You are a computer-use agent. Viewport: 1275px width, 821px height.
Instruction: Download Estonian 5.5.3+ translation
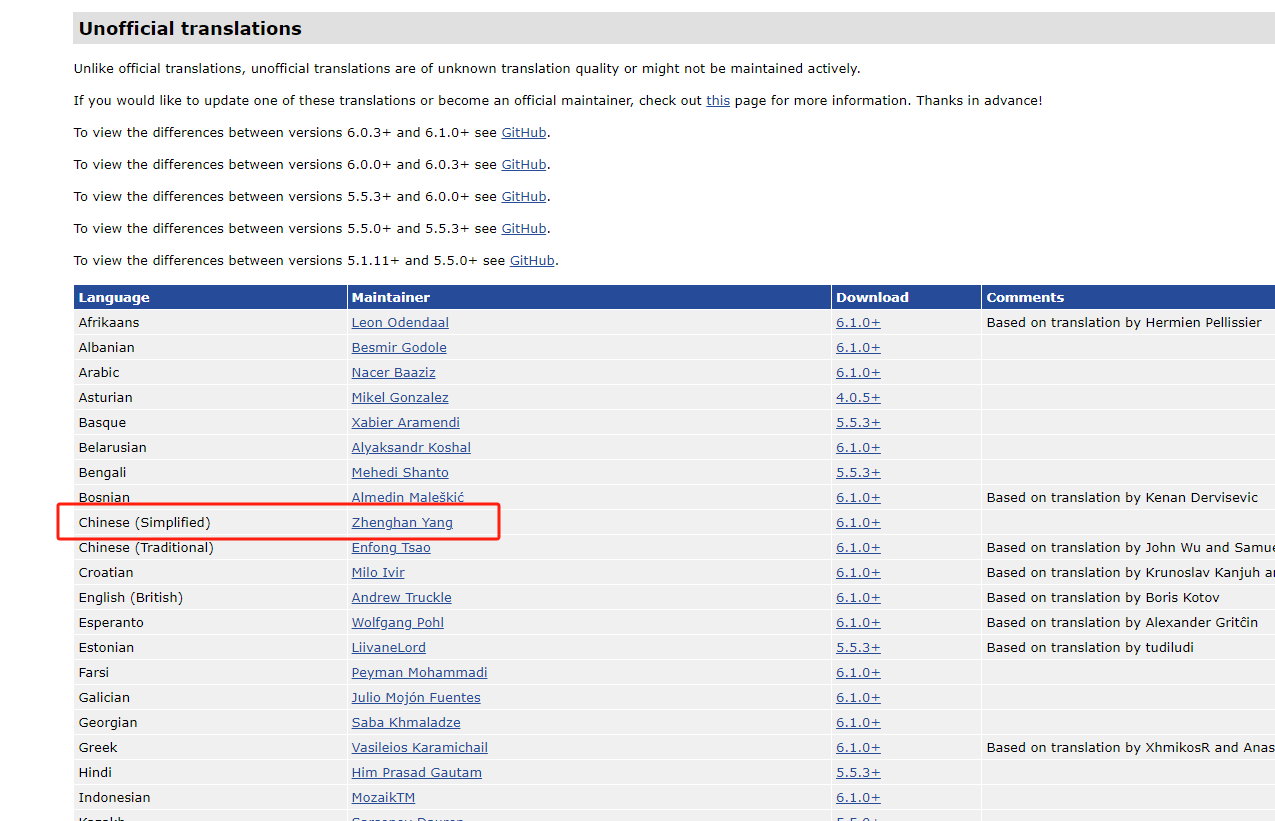pyautogui.click(x=858, y=648)
